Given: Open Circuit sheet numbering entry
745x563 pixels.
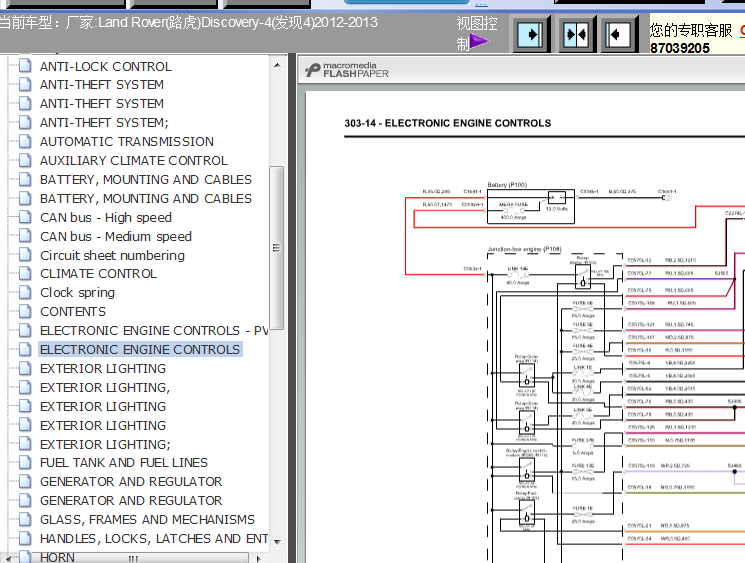Looking at the screenshot, I should [112, 256].
